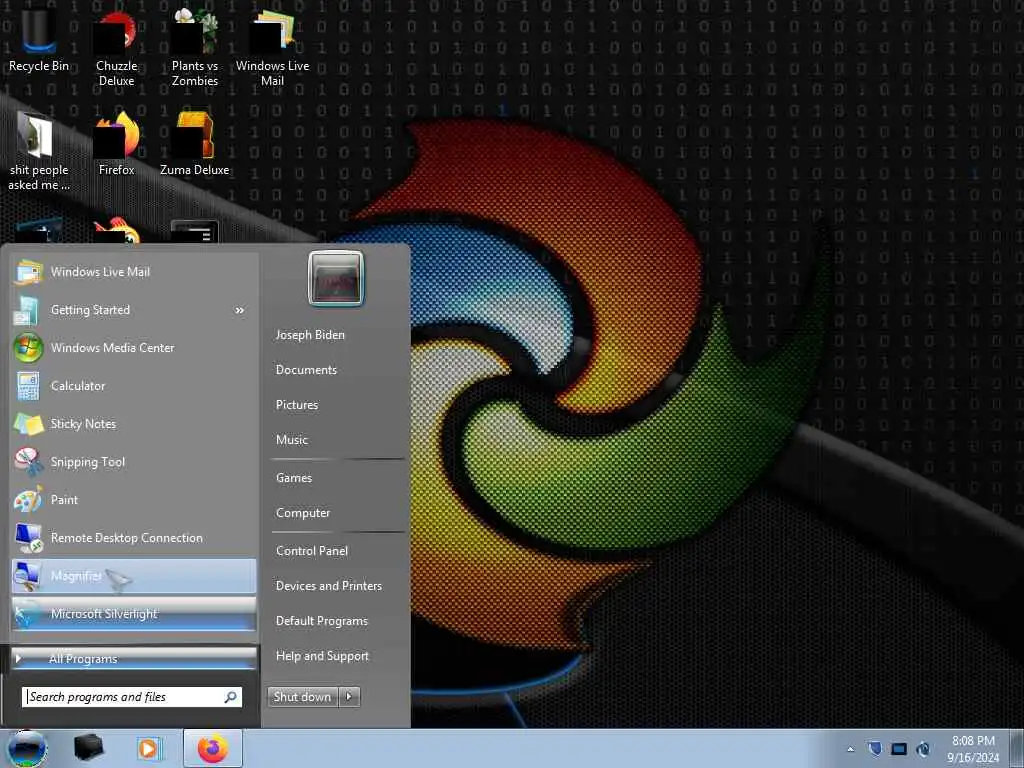Switch to Firefox on the taskbar
Image resolution: width=1024 pixels, height=768 pixels.
pyautogui.click(x=213, y=748)
